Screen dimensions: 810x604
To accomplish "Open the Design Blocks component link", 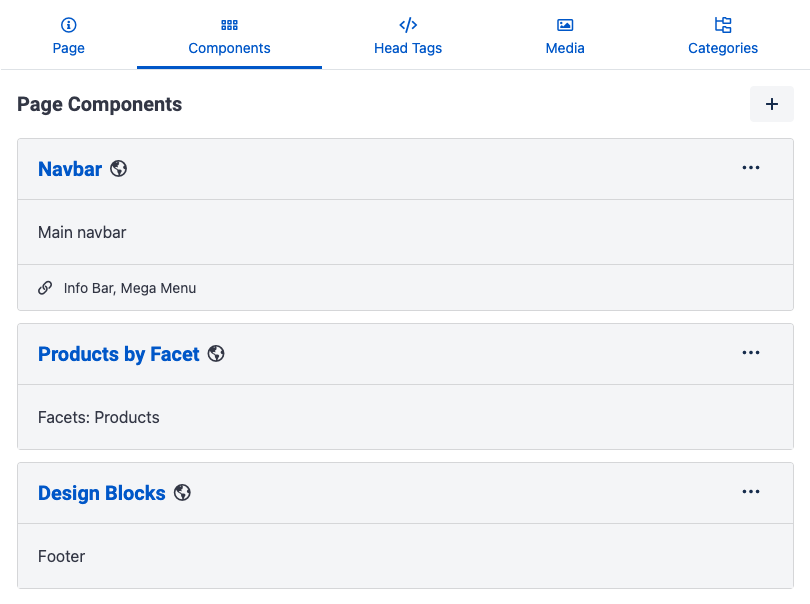I will 102,493.
